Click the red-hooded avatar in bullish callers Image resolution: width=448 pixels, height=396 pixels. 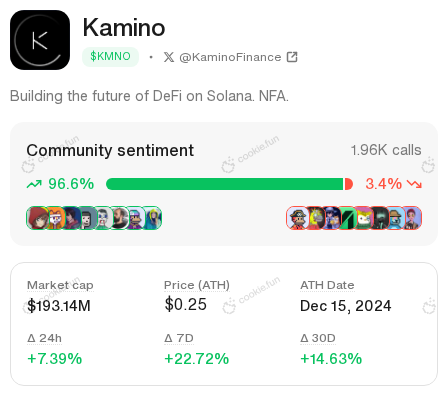point(37,218)
